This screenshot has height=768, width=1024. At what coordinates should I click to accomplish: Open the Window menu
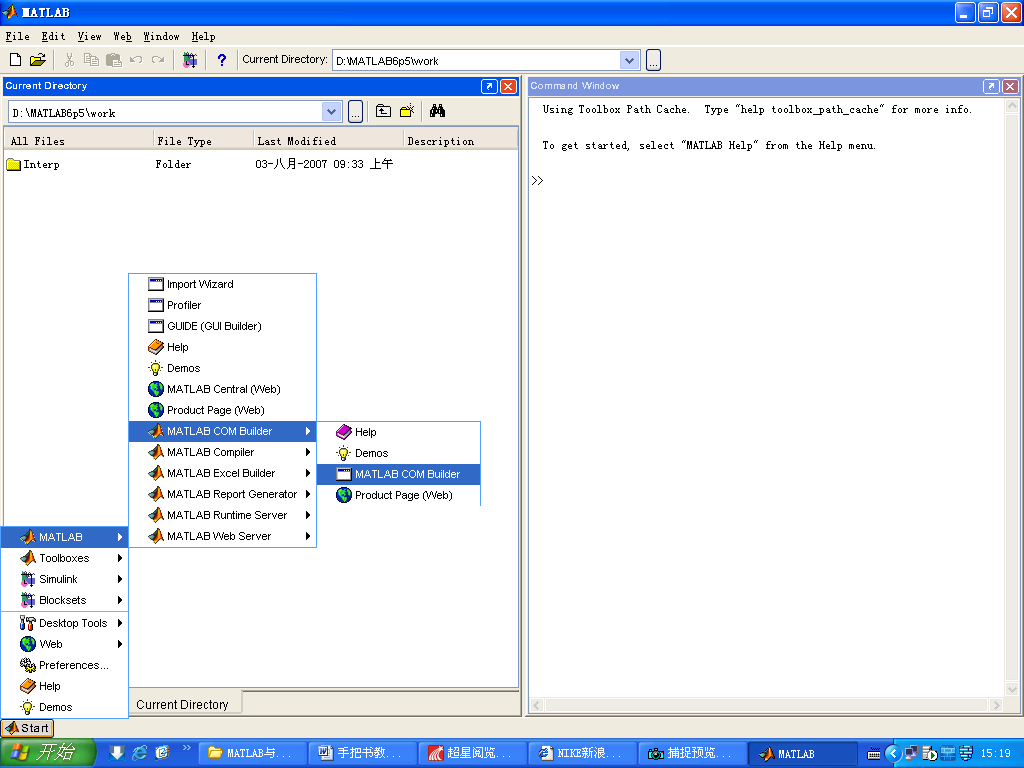[x=161, y=37]
